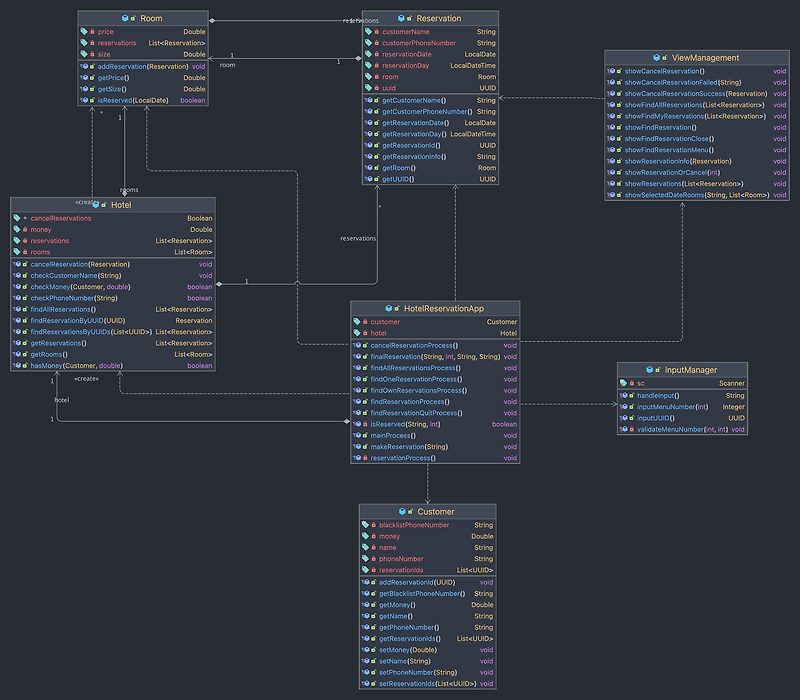Select the cancelReservation(Reservation) method in Hotel
800x700 pixels.
click(x=113, y=264)
